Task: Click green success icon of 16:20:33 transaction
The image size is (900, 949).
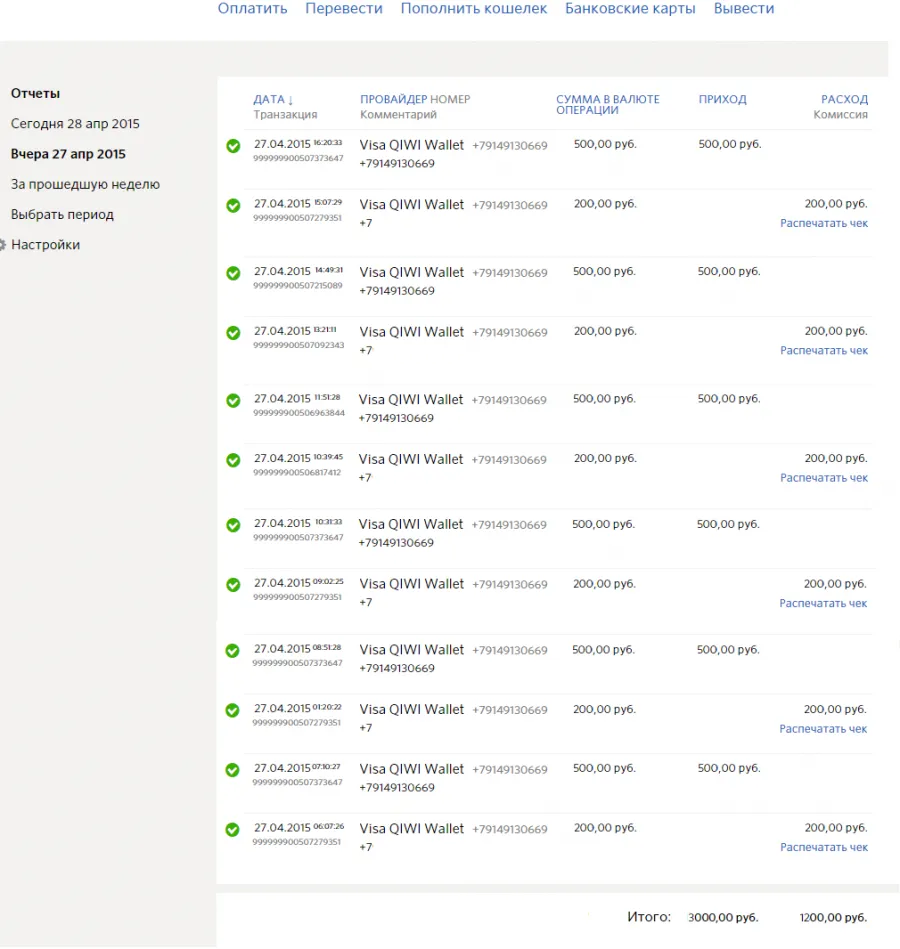Action: [233, 146]
